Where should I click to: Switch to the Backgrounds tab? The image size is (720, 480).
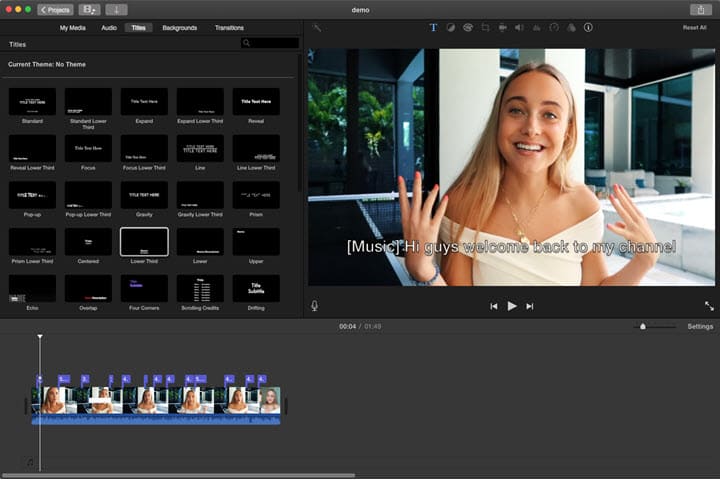point(180,28)
